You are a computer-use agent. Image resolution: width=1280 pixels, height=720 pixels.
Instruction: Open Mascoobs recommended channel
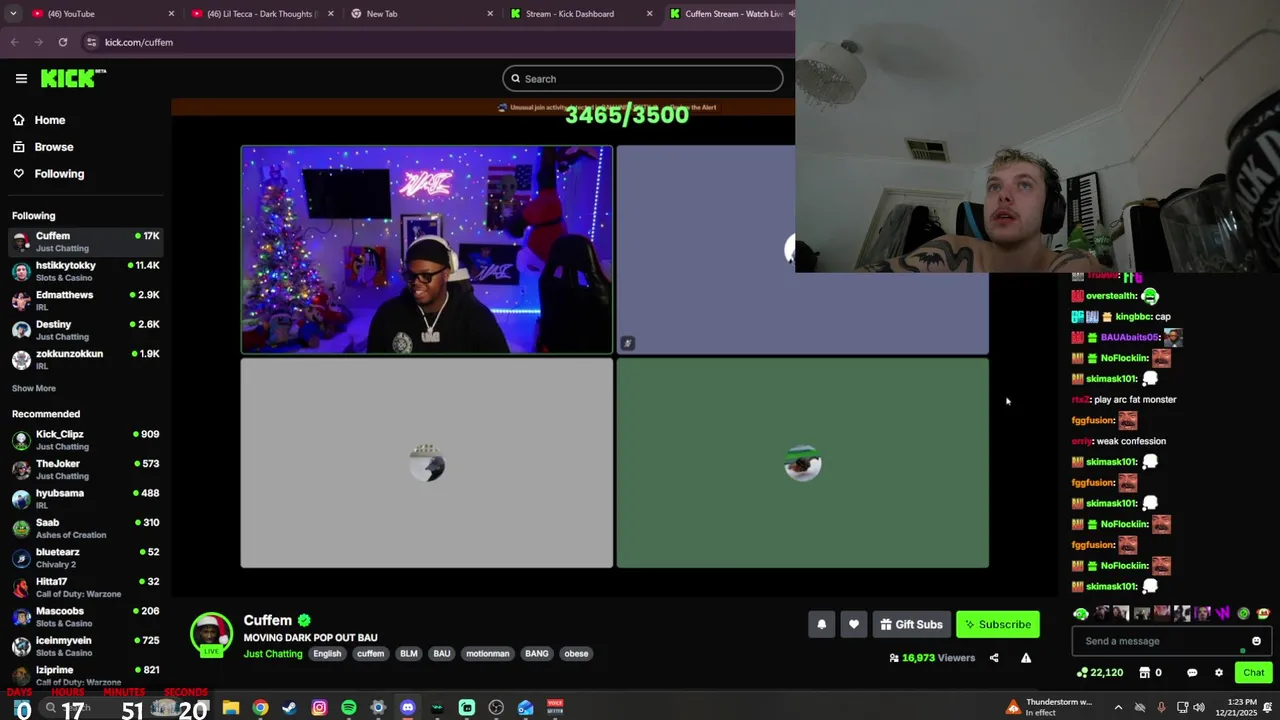coord(85,617)
